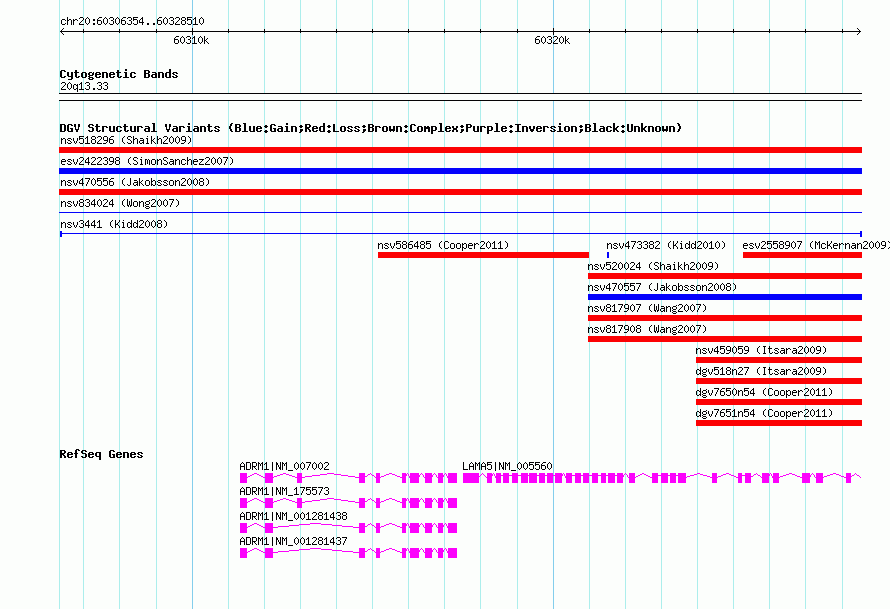Click the dgv7651n54 (Cooper2011) label

(765, 413)
